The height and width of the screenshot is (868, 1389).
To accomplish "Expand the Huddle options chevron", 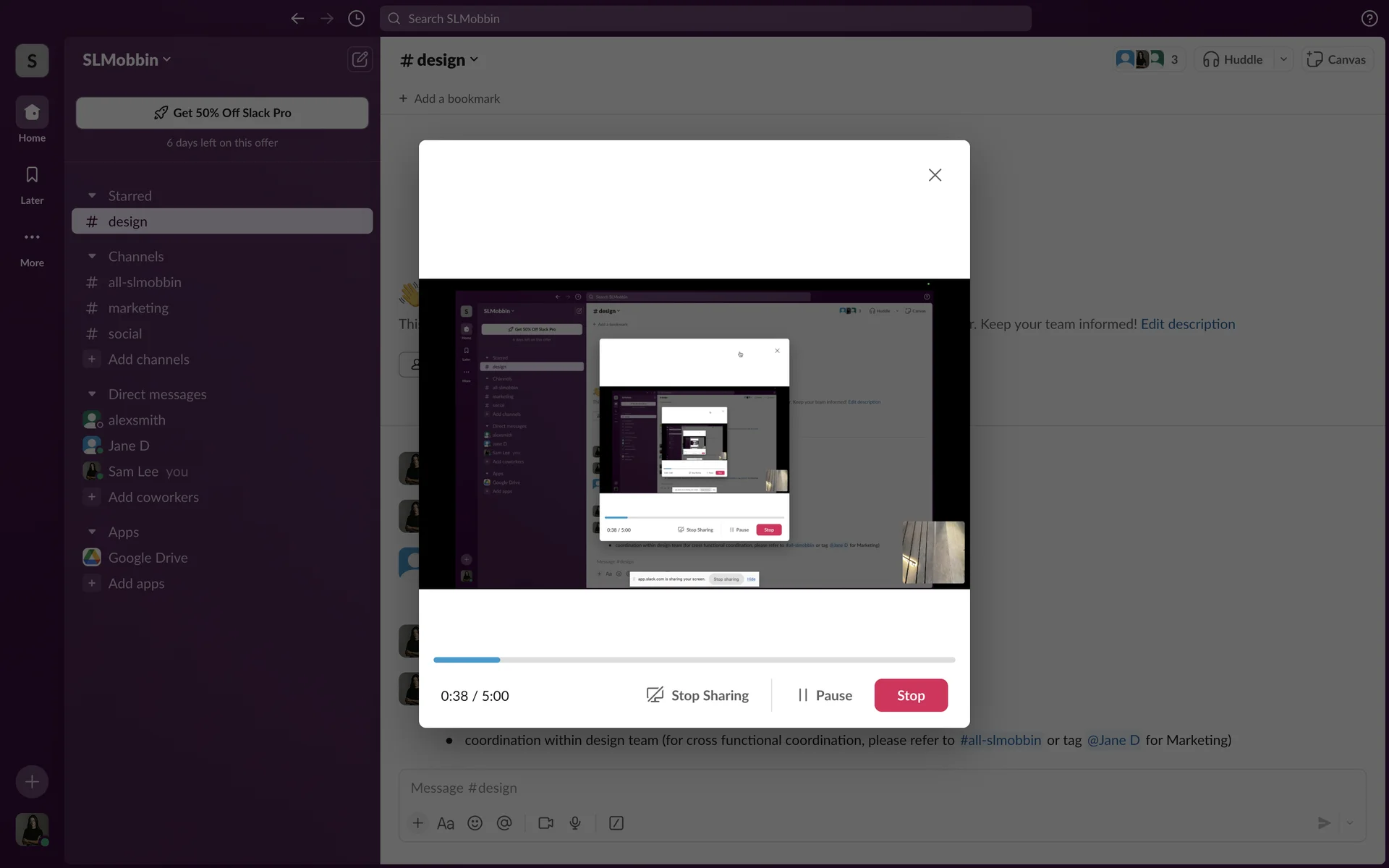I will coord(1283,59).
